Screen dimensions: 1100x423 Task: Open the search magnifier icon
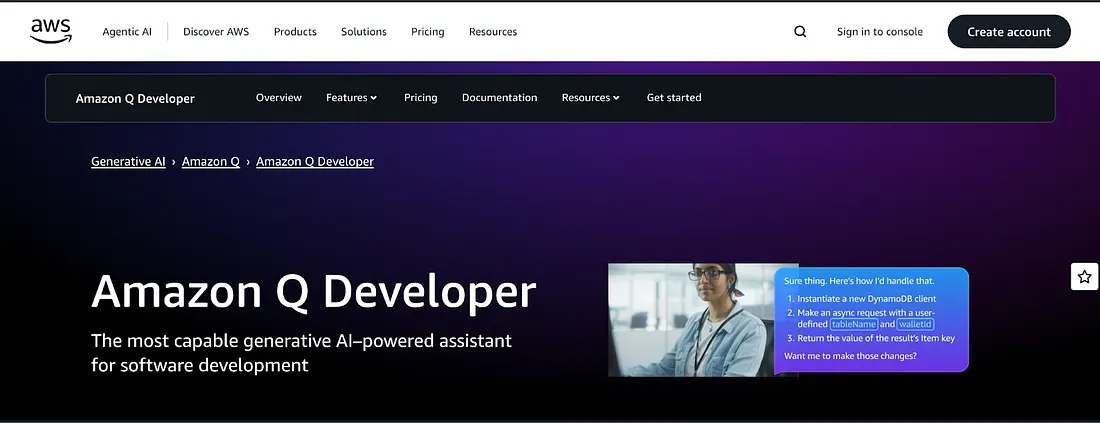click(x=800, y=32)
